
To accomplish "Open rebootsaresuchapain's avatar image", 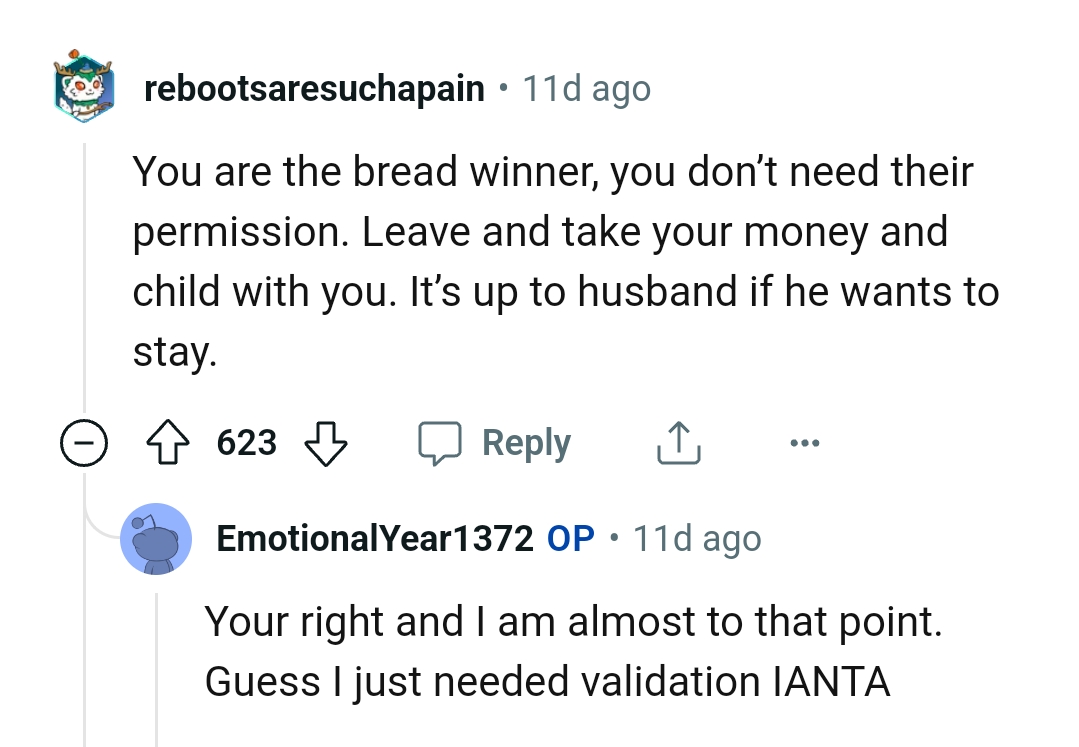I will click(x=86, y=88).
